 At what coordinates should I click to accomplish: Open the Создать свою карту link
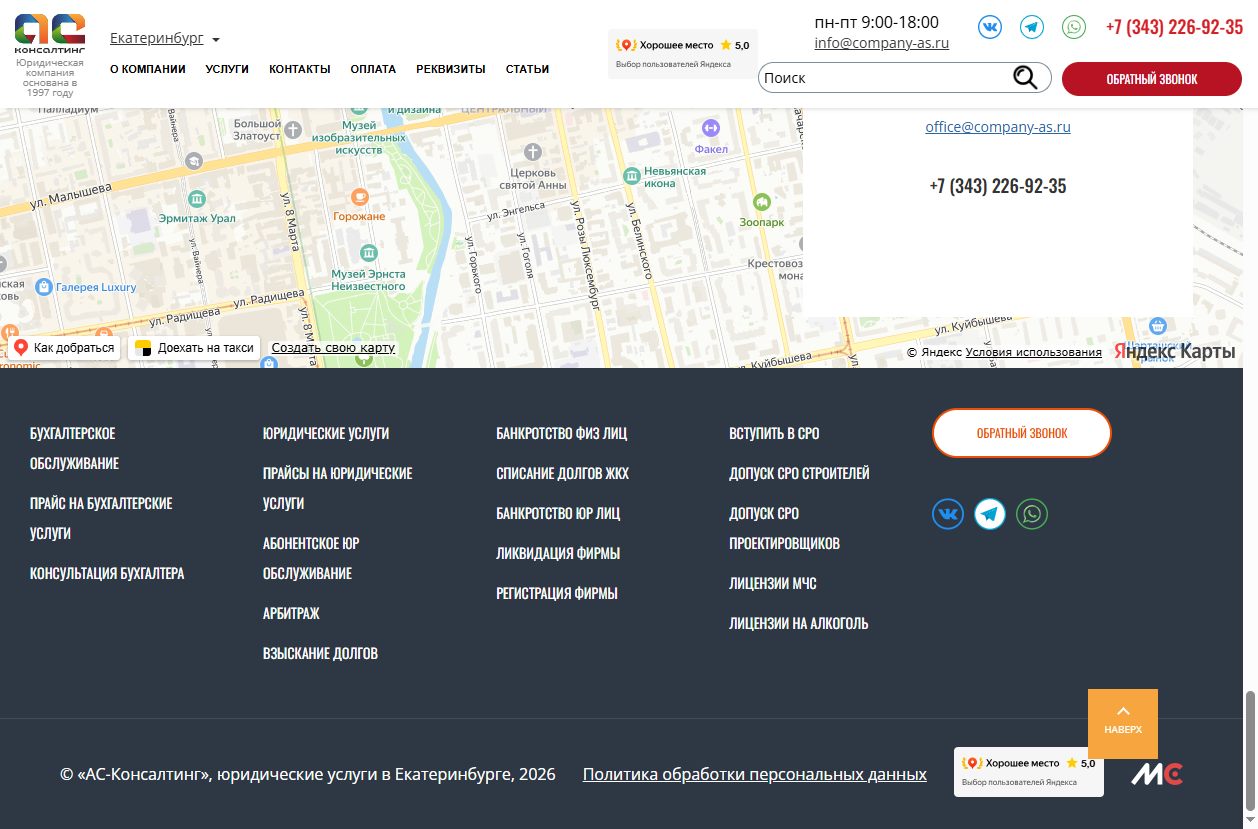click(333, 348)
